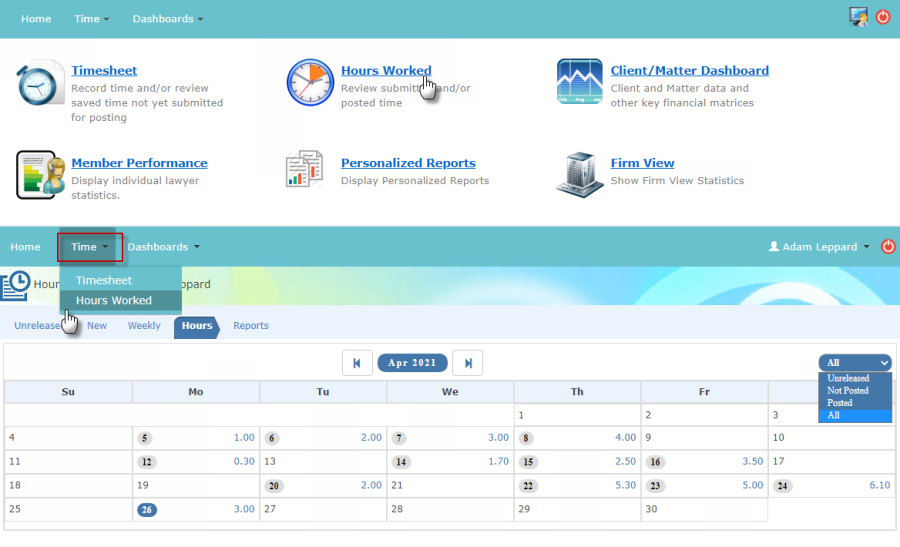This screenshot has width=900, height=547.
Task: Open the Firm View link
Action: pyautogui.click(x=642, y=163)
